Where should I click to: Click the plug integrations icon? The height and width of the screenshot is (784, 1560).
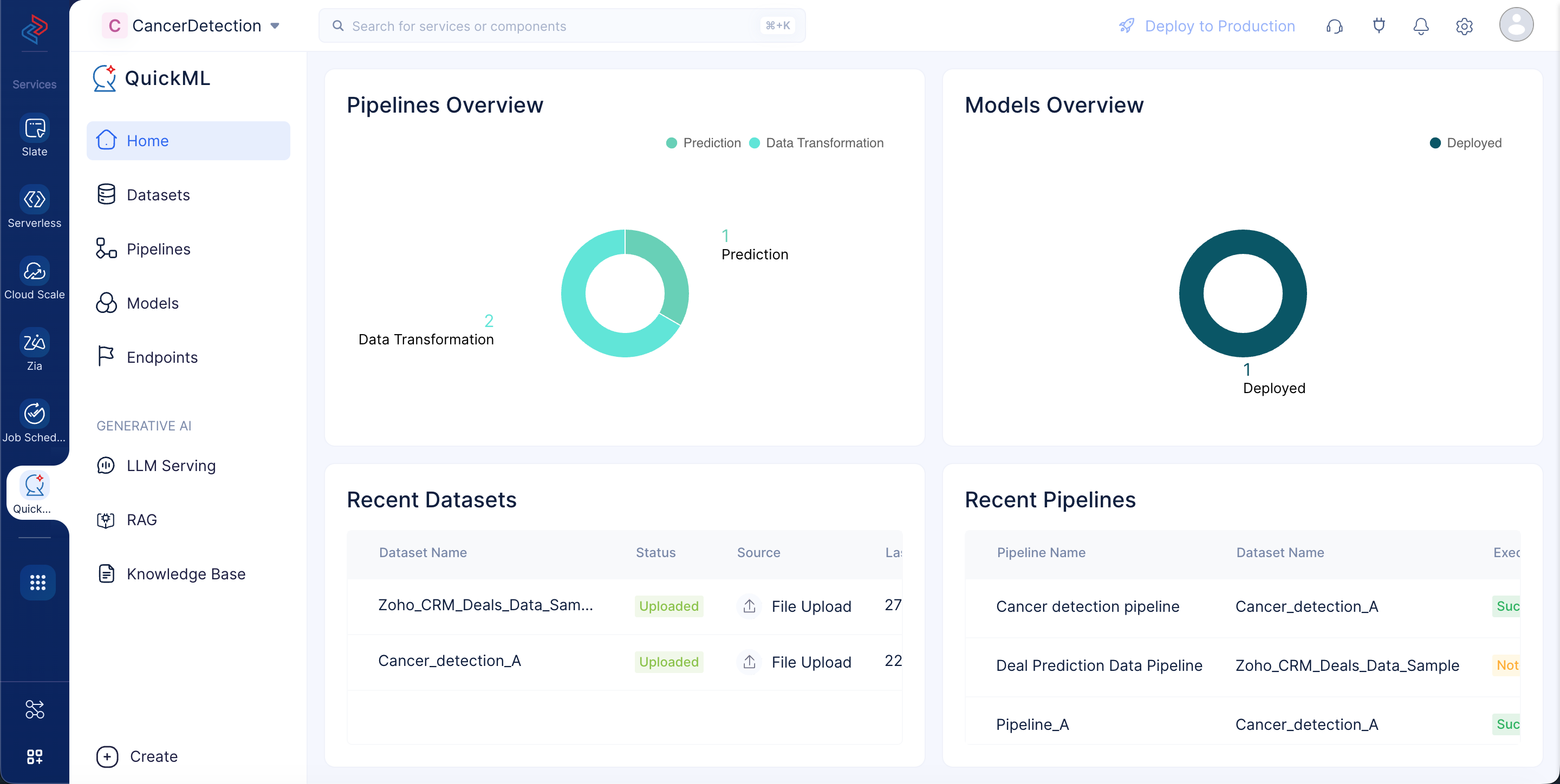tap(1379, 26)
